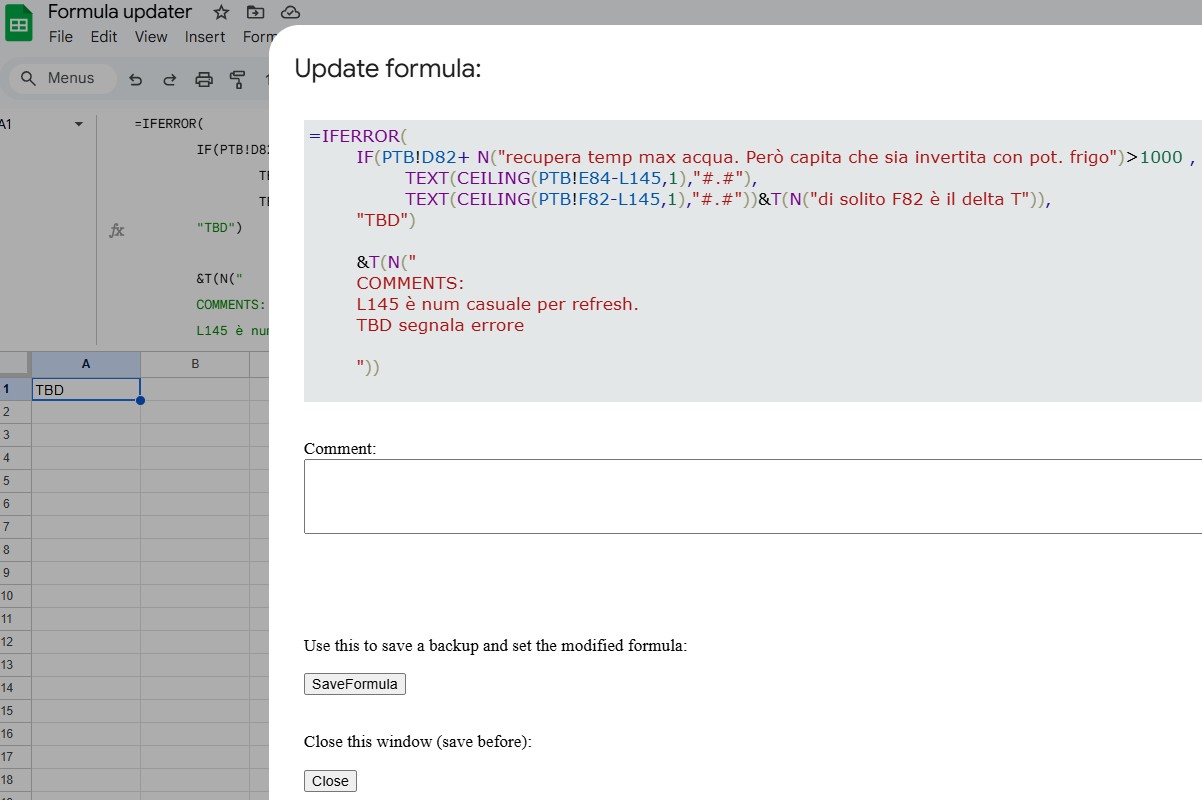Select row 18 header
This screenshot has height=800, width=1202.
15,780
